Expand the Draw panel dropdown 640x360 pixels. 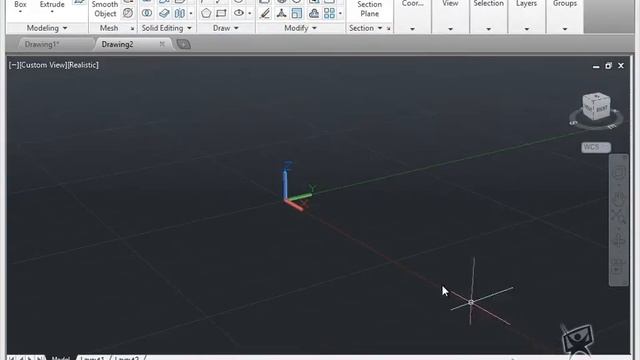point(236,28)
